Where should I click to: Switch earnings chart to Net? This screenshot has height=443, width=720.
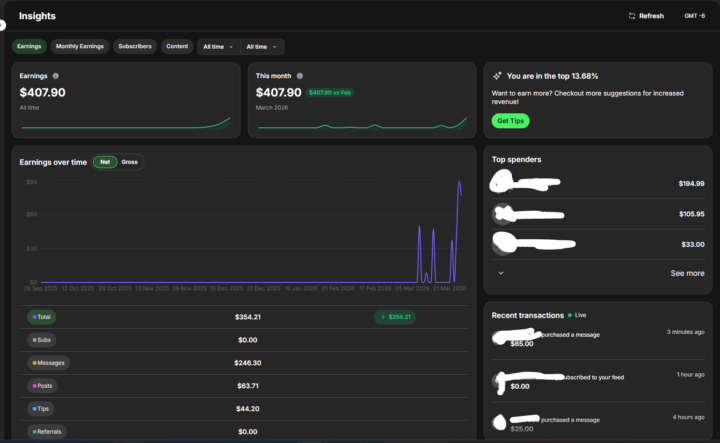[105, 162]
